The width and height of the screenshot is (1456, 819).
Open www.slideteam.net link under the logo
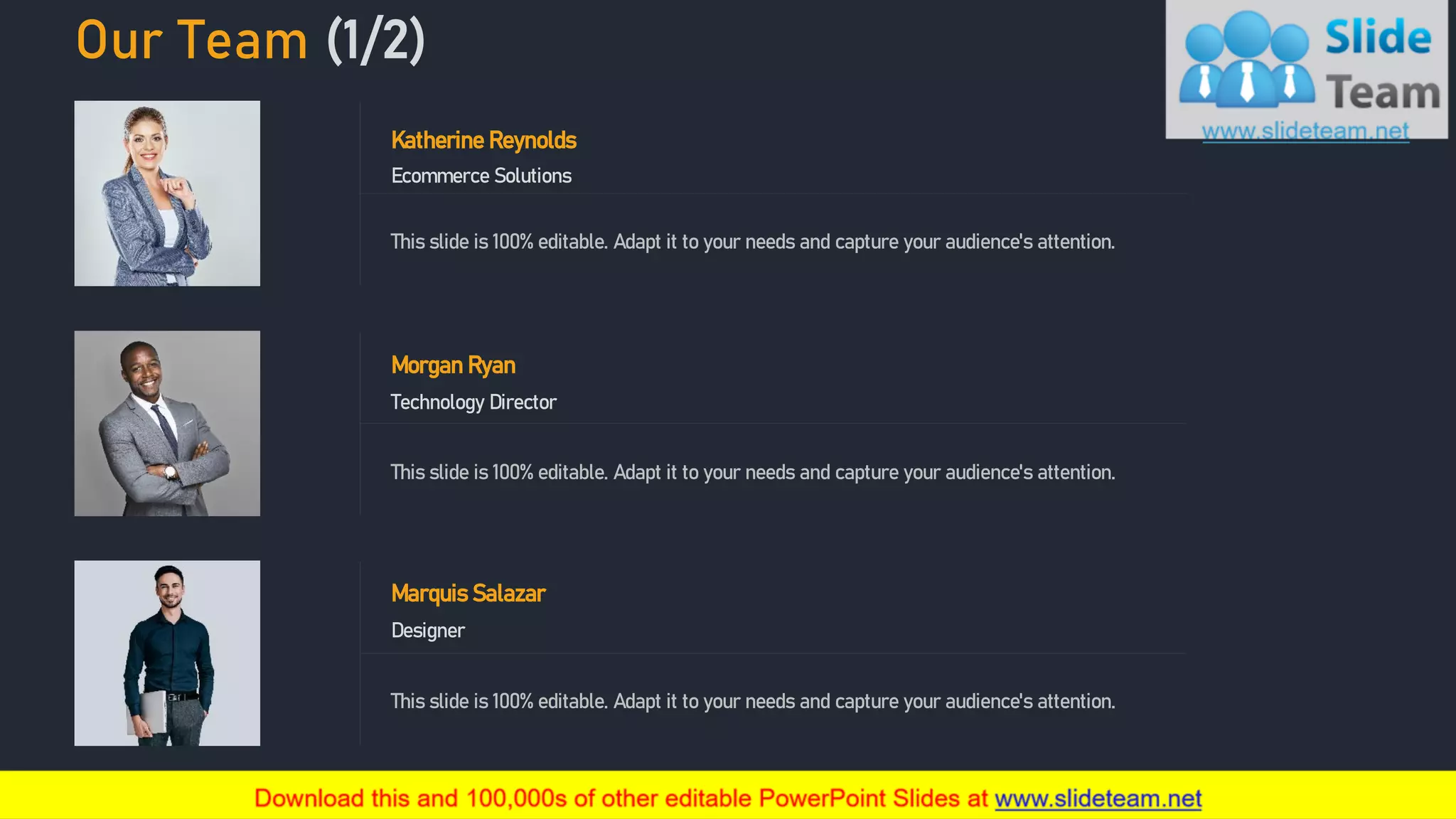click(x=1305, y=131)
